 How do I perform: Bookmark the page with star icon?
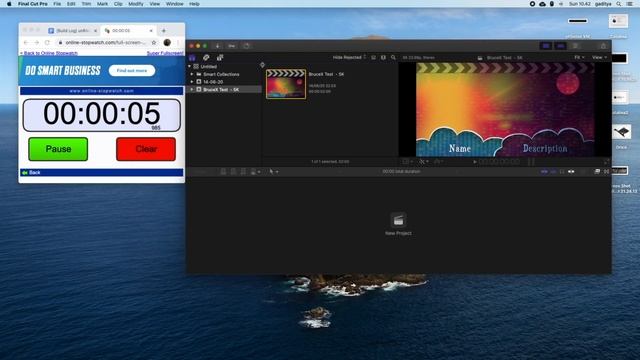tap(154, 42)
